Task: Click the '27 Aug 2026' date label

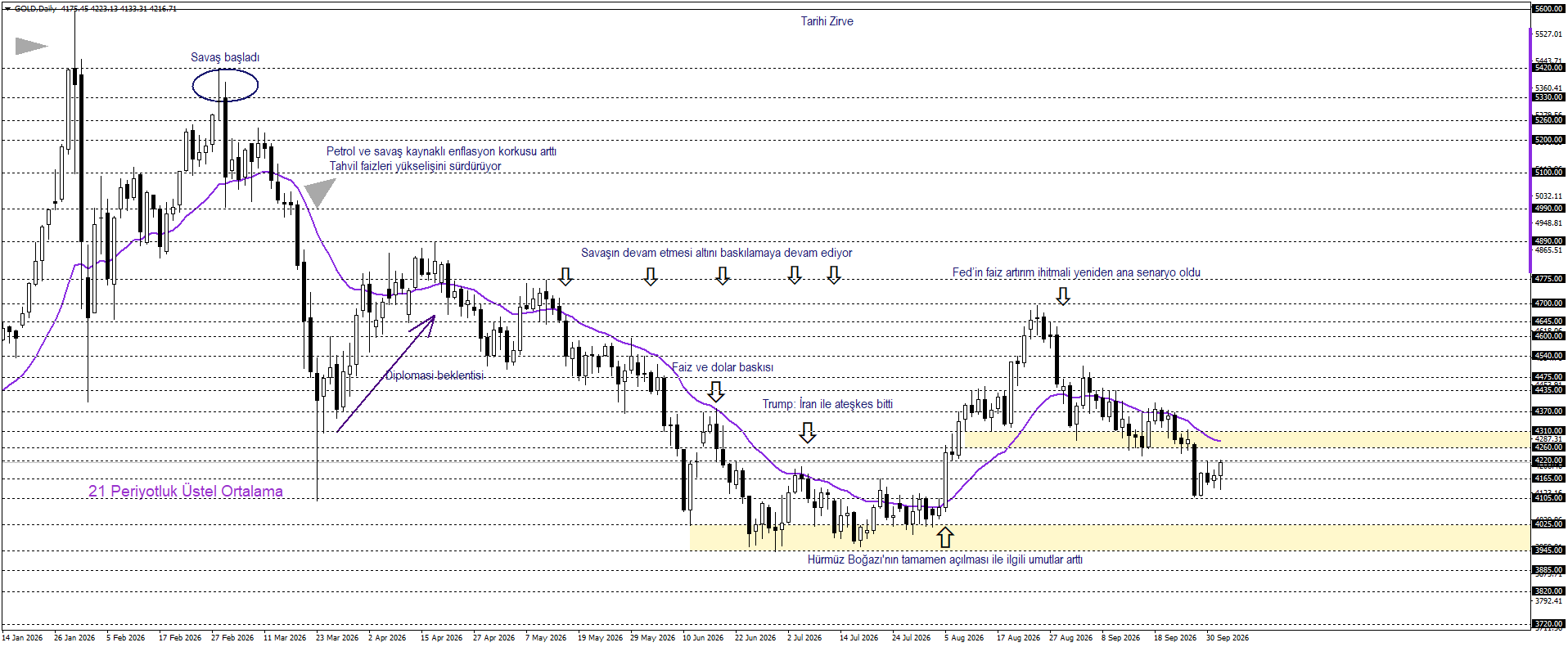Action: coord(1070,638)
